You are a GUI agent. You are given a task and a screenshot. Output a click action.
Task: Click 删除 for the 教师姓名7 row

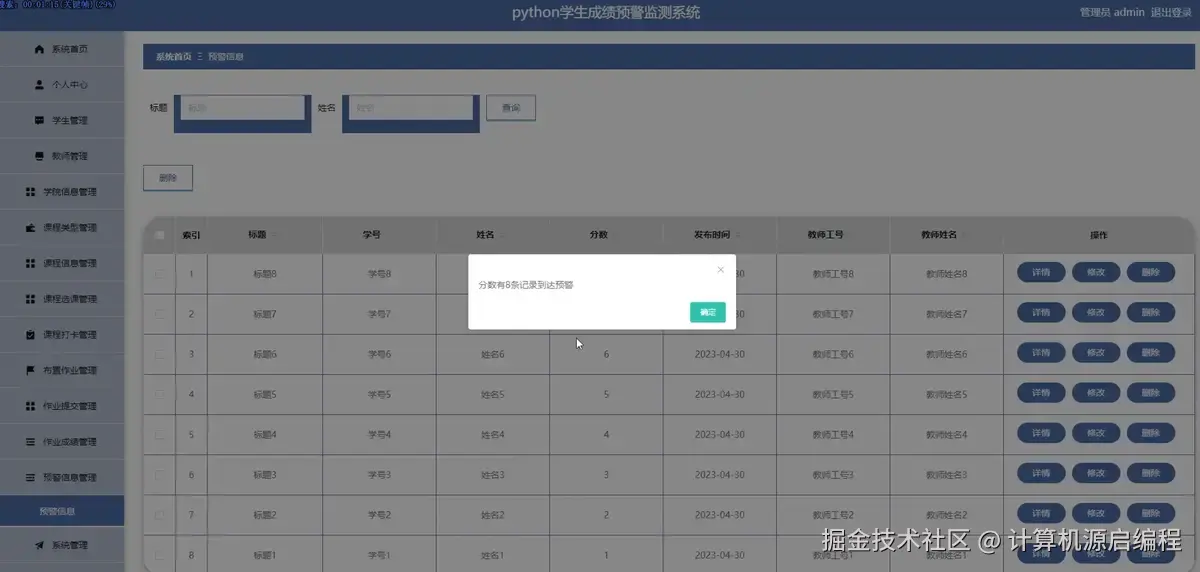[1151, 313]
